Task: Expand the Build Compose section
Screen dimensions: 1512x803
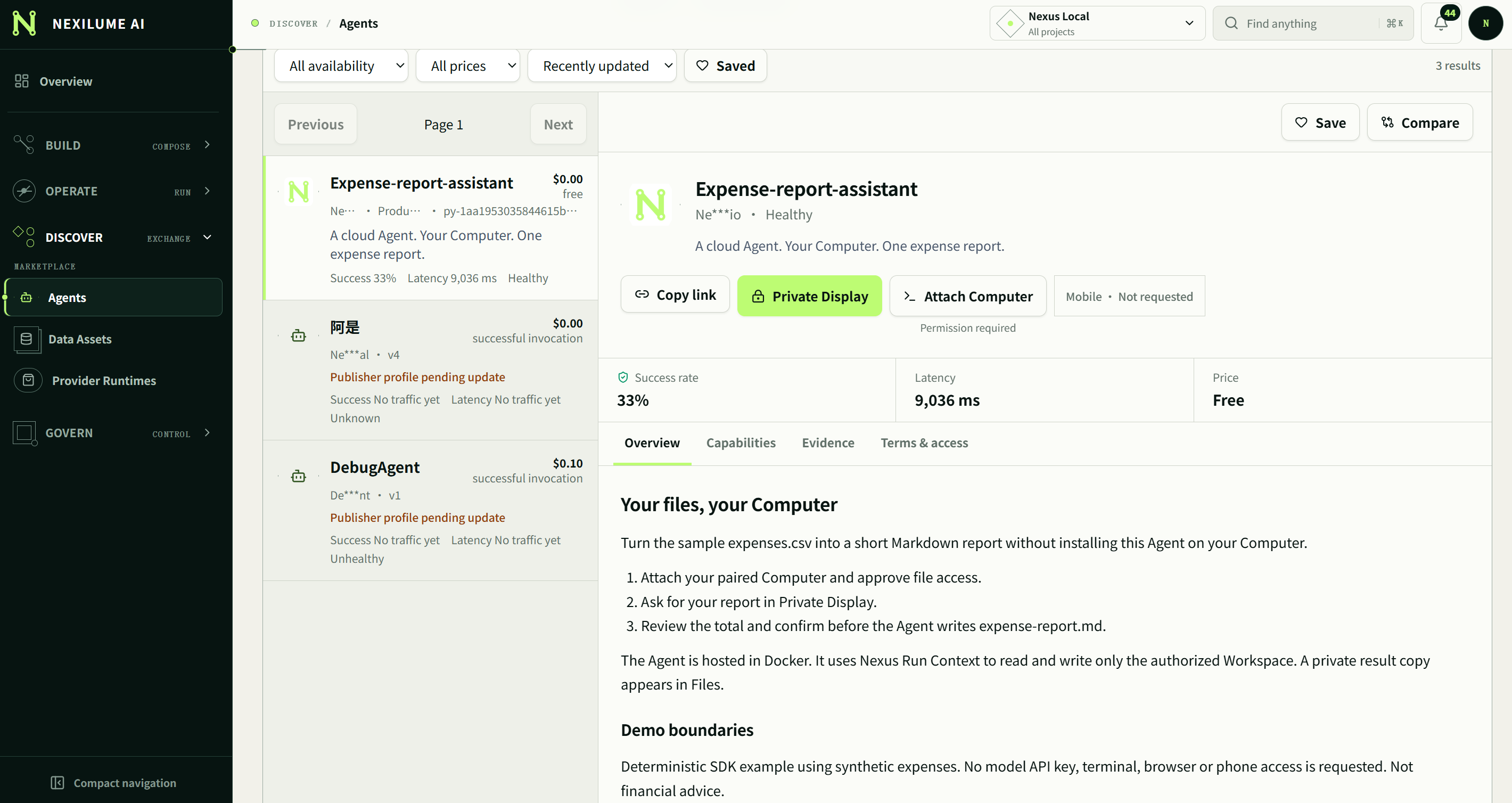Action: 113,144
